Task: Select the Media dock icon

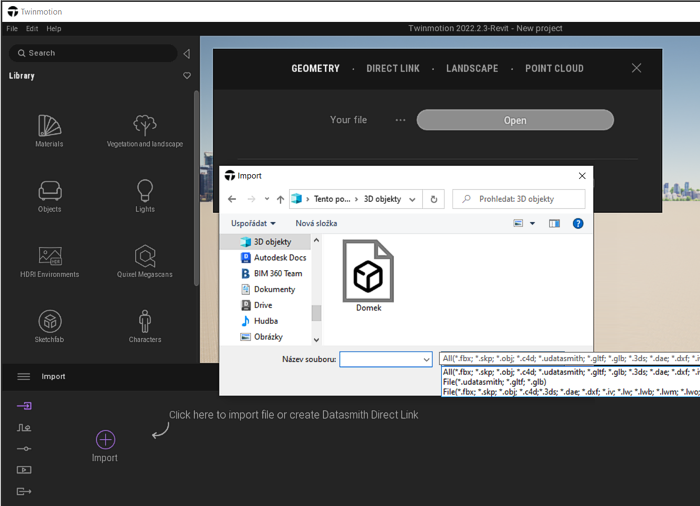Action: pos(24,470)
